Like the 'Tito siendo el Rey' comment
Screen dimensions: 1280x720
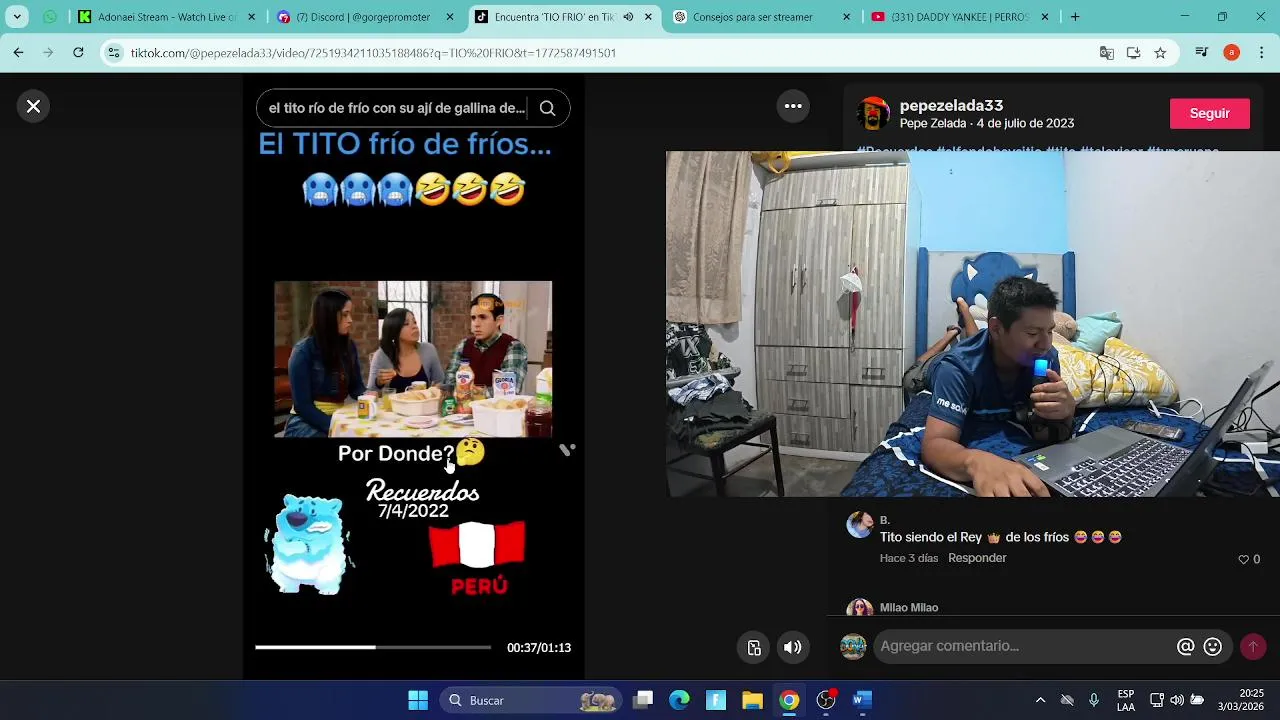[1244, 559]
